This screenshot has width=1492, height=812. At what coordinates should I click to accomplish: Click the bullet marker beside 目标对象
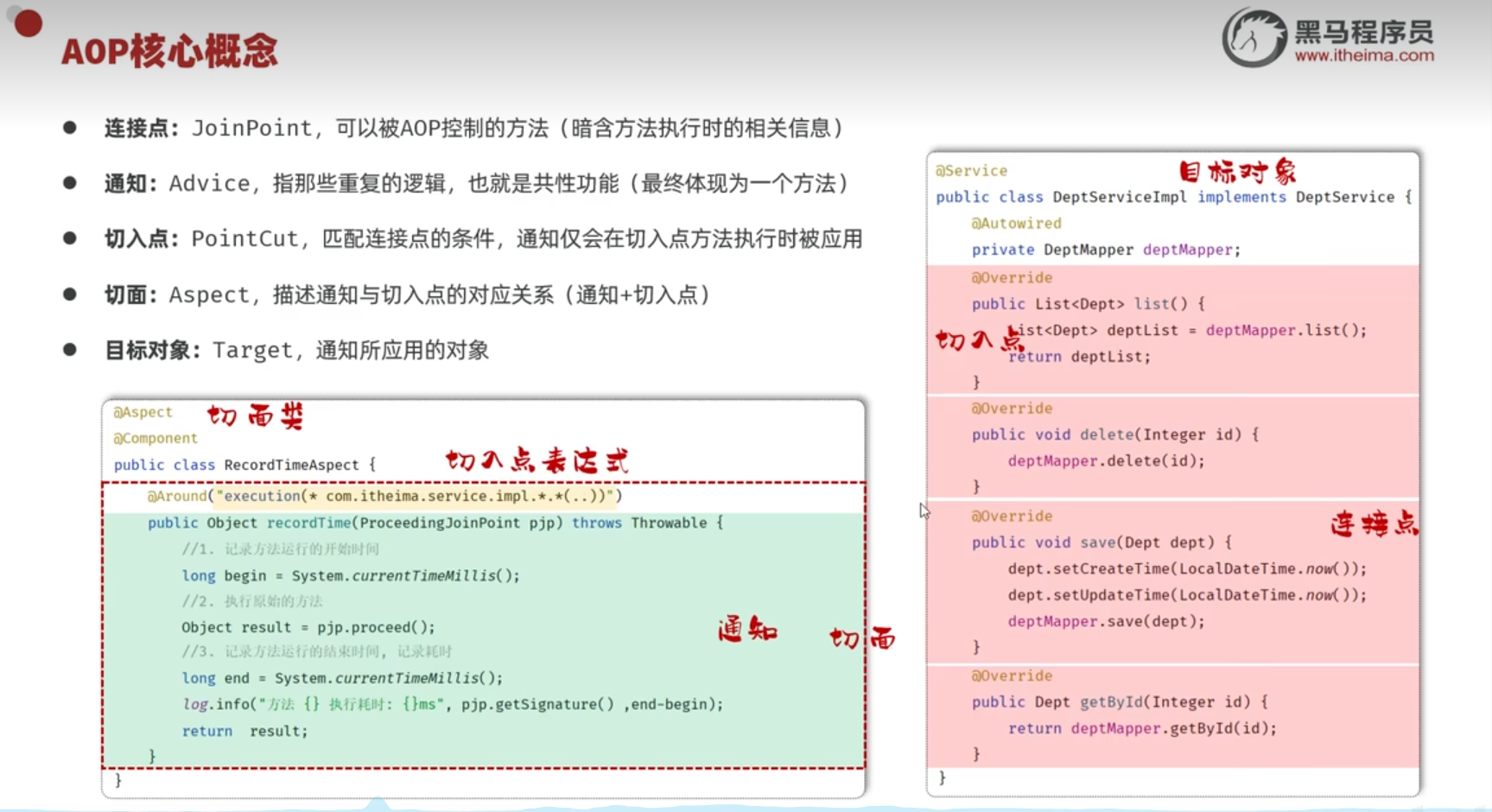click(70, 348)
